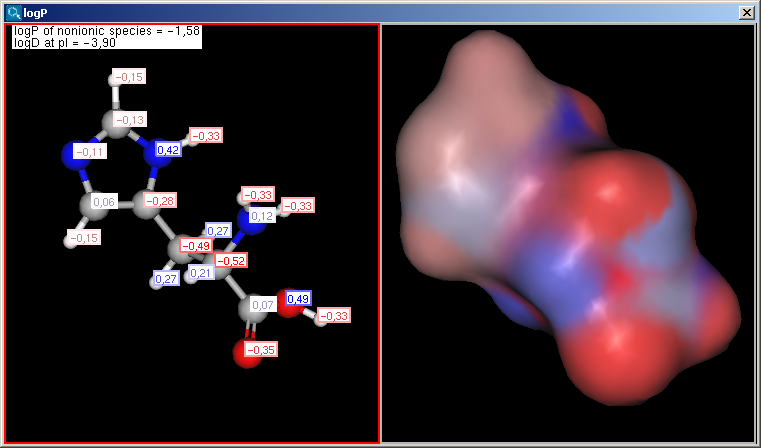761x448 pixels.
Task: Click the carbon atom labeled 0,06
Action: pyautogui.click(x=103, y=202)
